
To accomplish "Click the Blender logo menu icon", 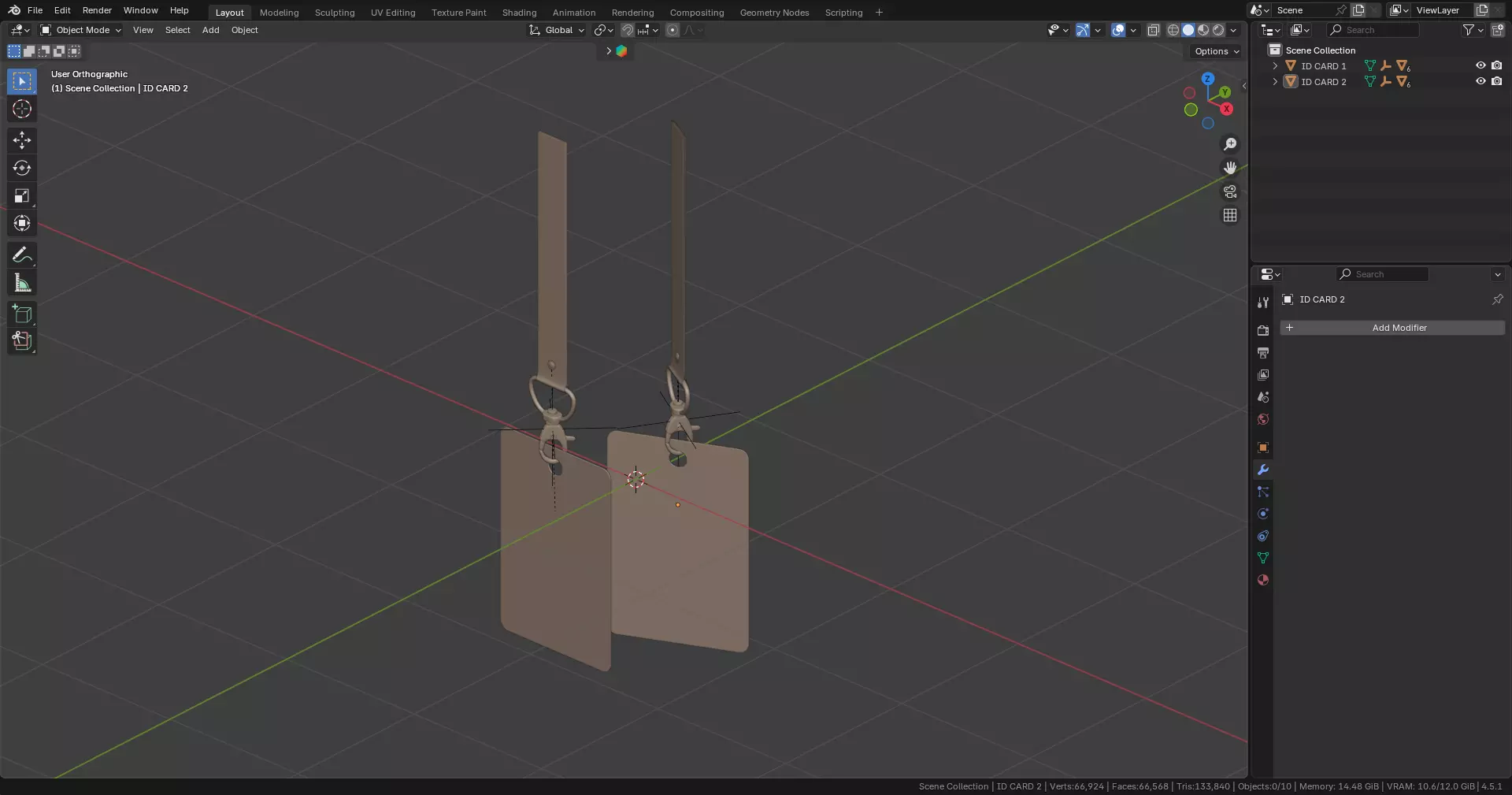I will [x=14, y=10].
